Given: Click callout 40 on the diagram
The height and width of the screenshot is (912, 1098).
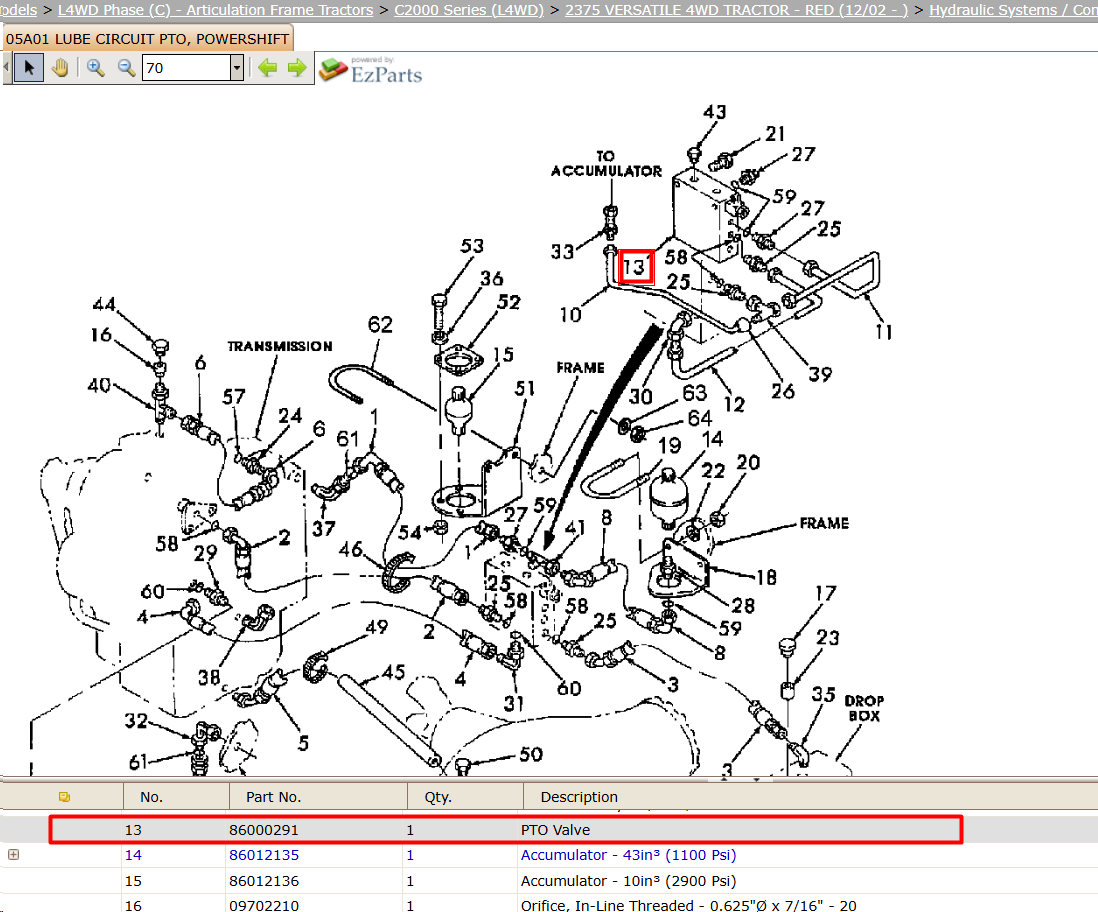Looking at the screenshot, I should pyautogui.click(x=99, y=385).
